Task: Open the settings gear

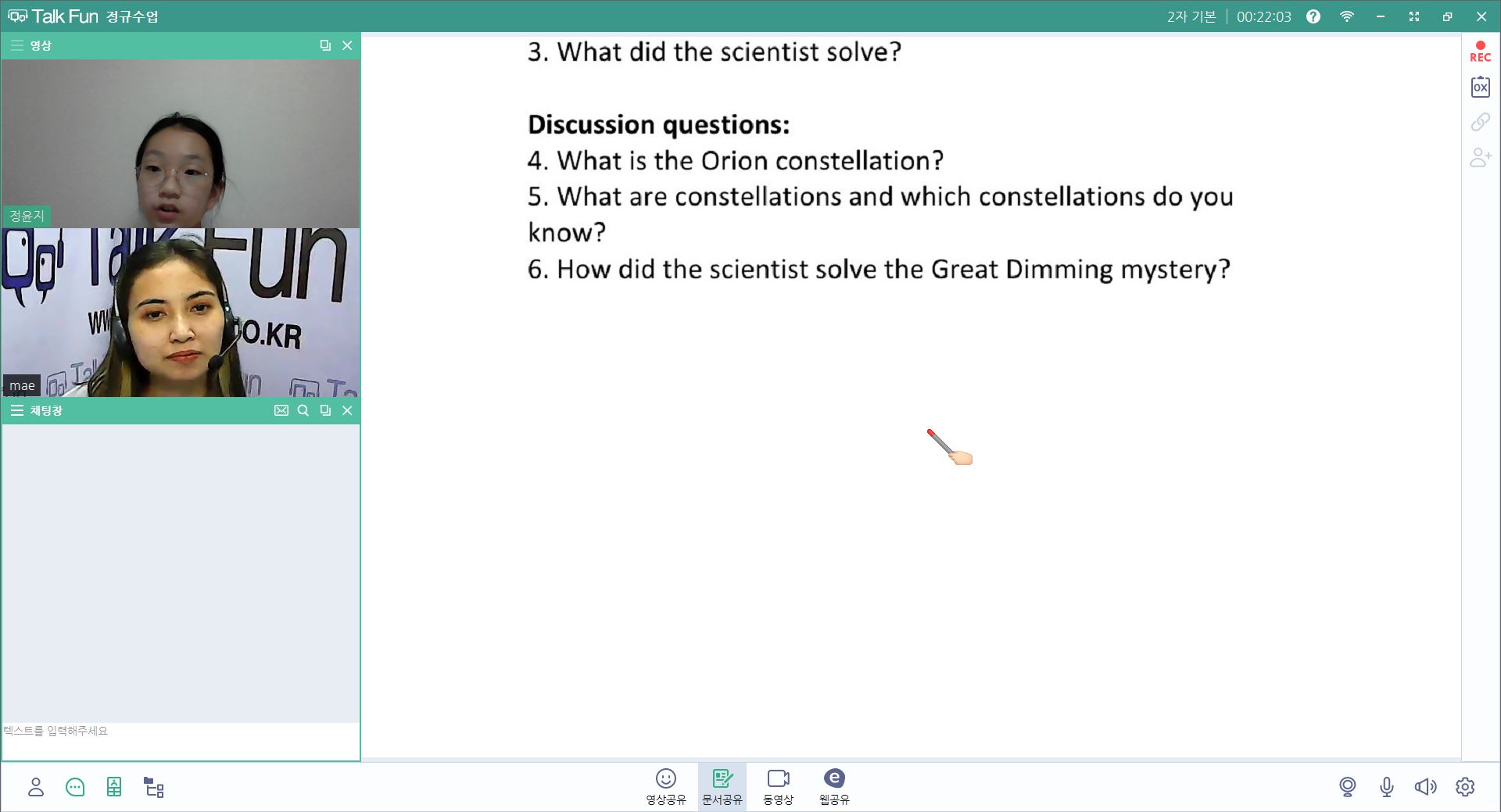Action: point(1465,787)
